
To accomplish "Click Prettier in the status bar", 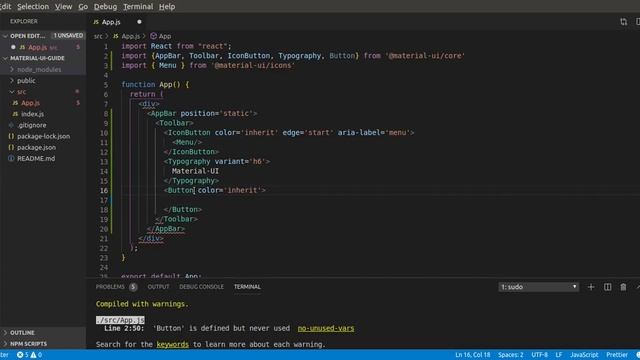I will (617, 355).
